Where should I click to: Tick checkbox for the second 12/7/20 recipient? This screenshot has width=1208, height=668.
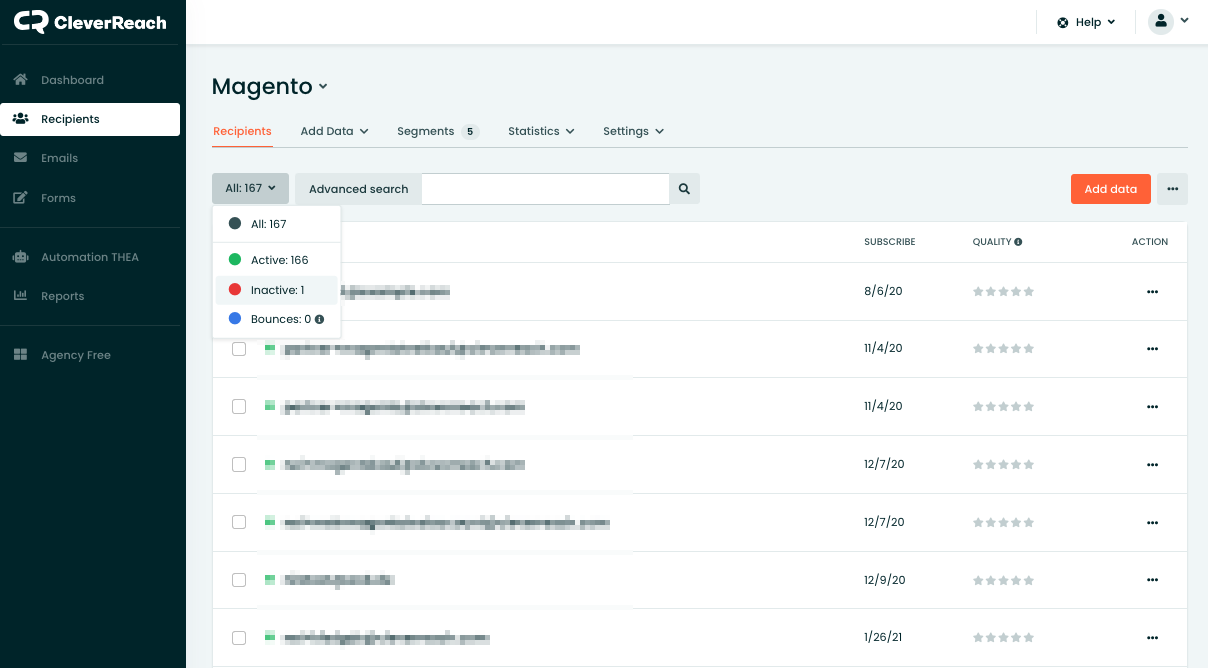pos(239,522)
